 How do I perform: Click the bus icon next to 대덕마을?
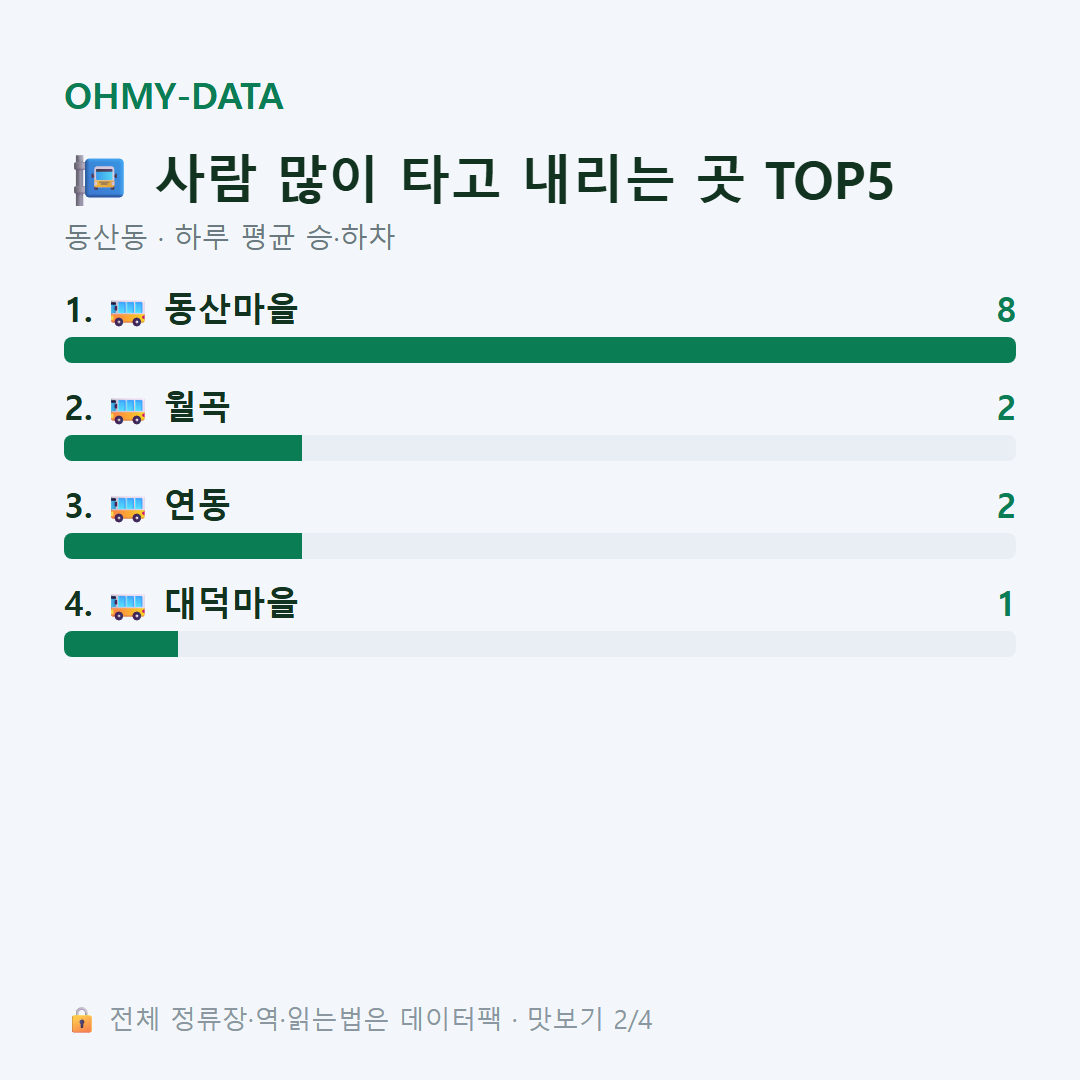(x=127, y=606)
